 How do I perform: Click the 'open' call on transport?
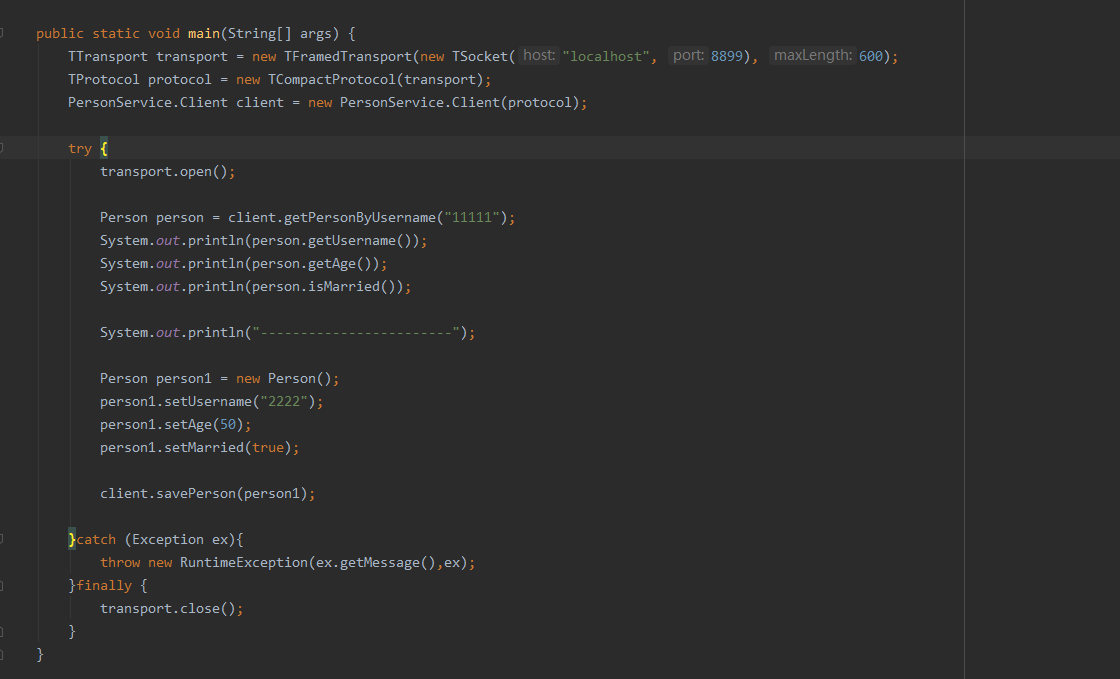(196, 171)
